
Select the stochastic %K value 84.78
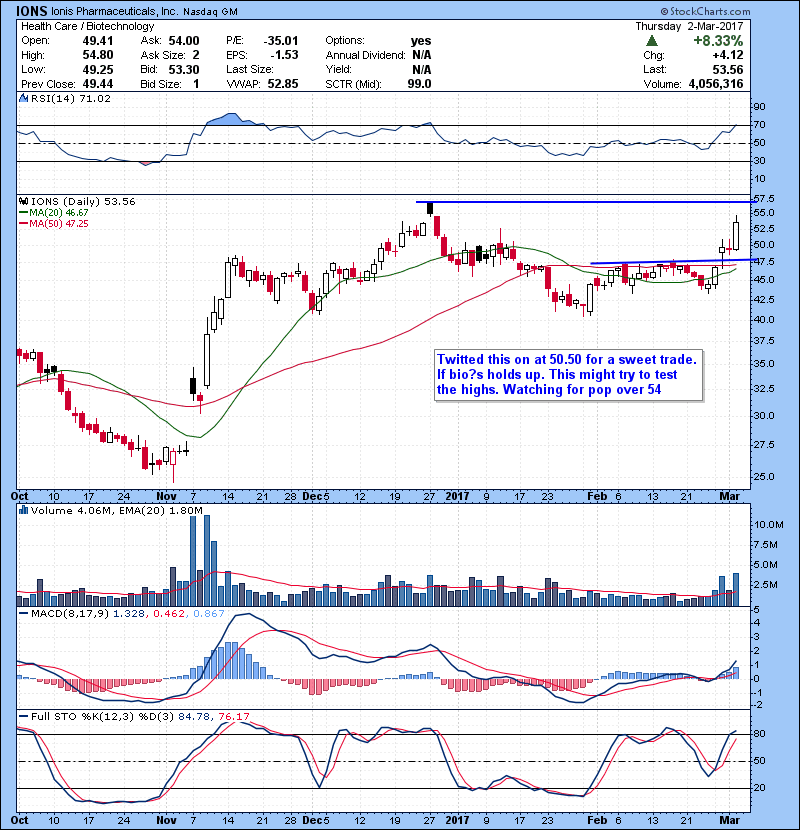point(194,717)
